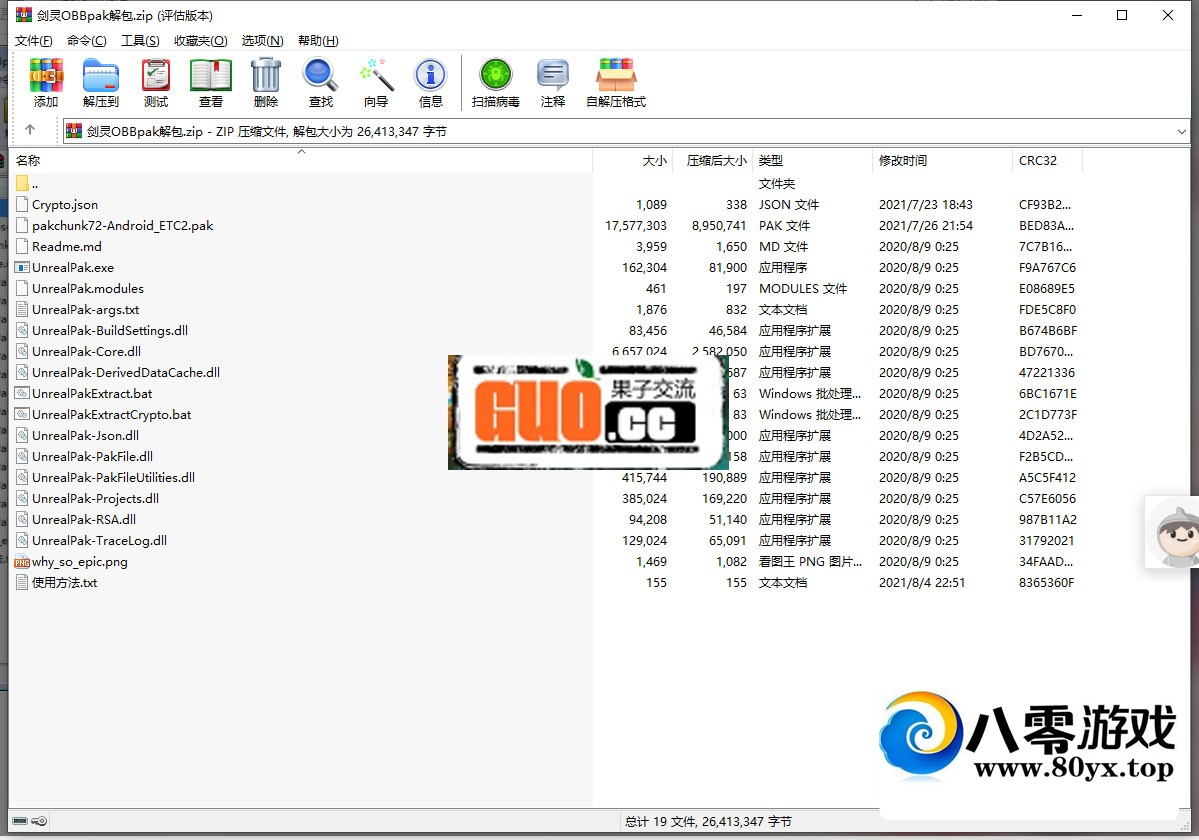
Task: Expand the archive path dropdown arrow
Action: point(1181,131)
